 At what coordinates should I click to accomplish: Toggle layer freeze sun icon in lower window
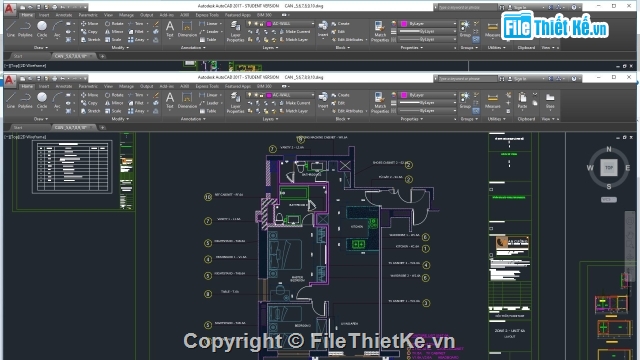[x=256, y=95]
